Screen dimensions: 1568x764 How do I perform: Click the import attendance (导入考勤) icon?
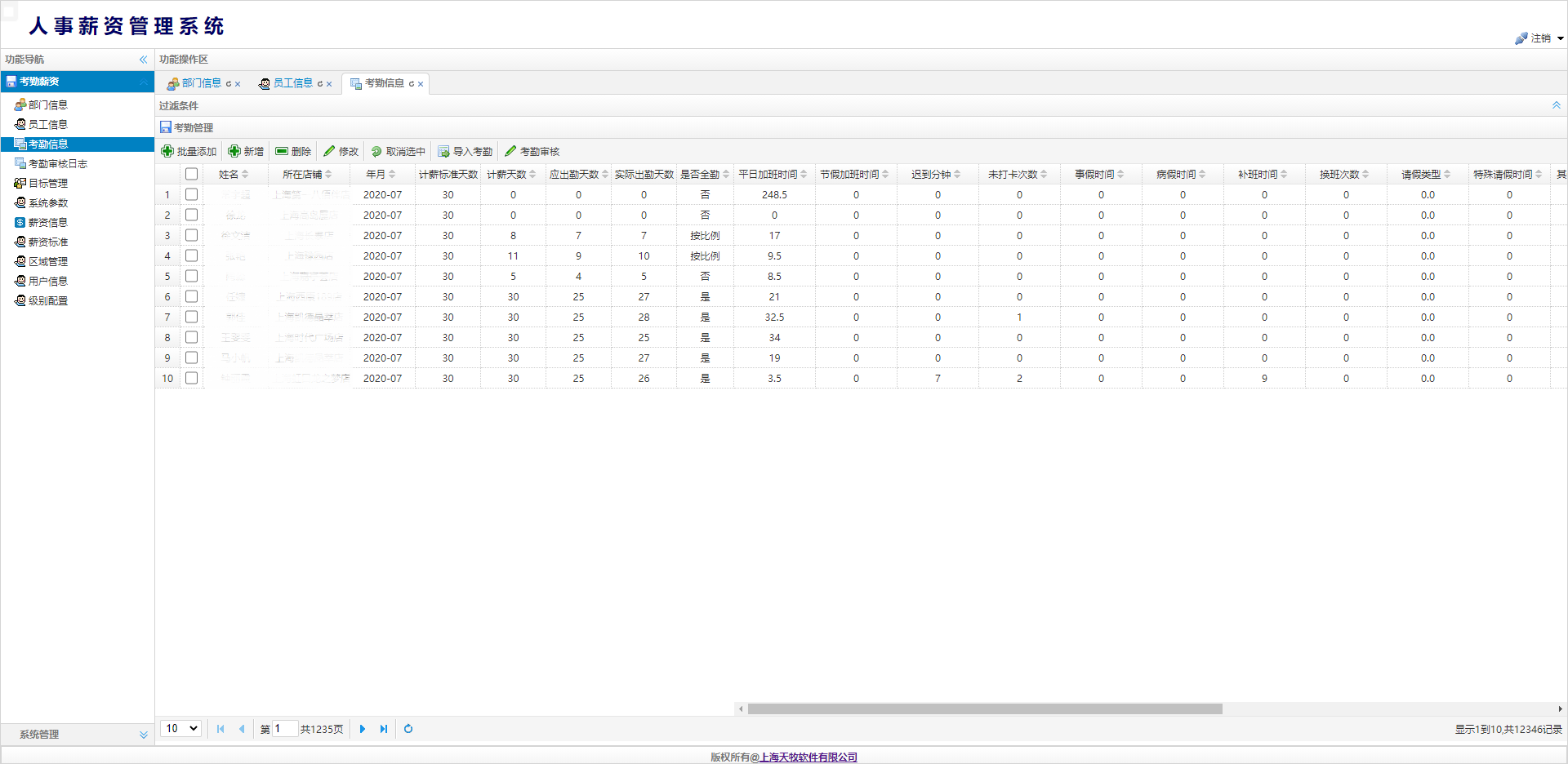[443, 152]
